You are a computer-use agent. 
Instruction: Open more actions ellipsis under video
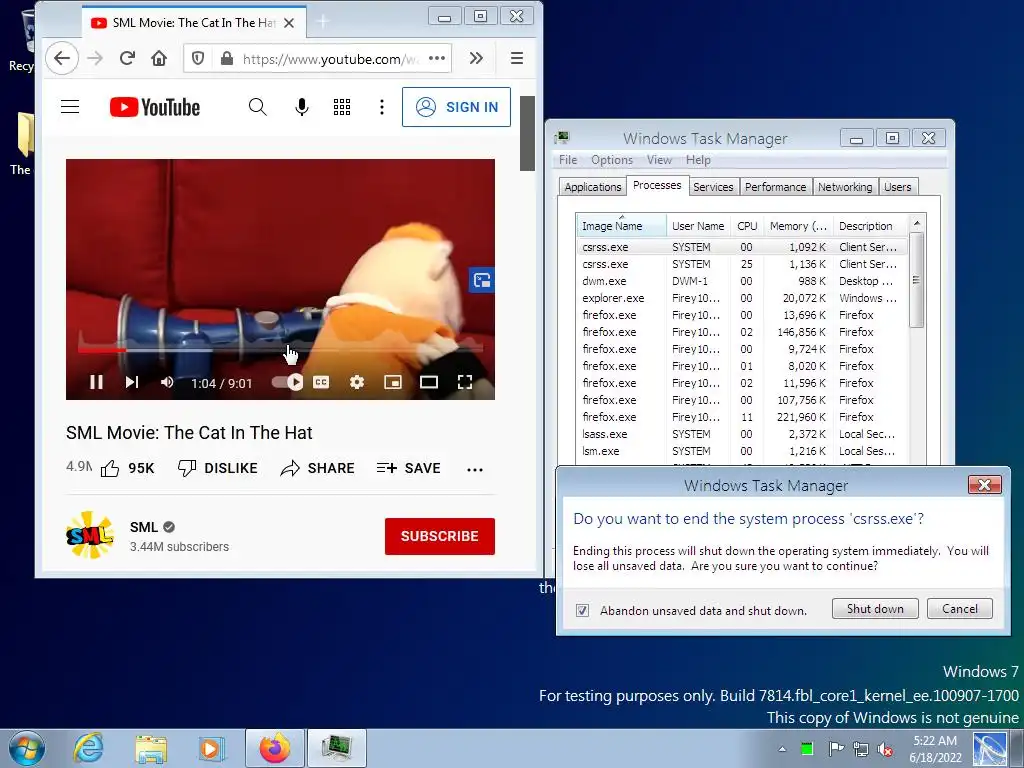tap(475, 470)
